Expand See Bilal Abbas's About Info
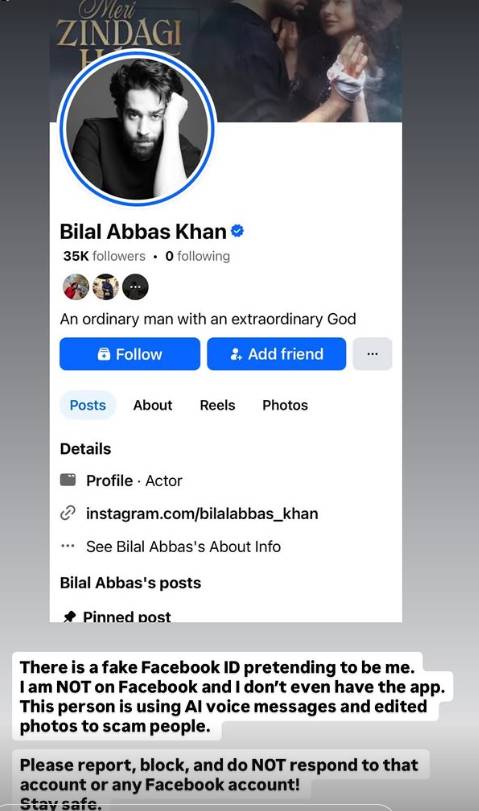Image resolution: width=479 pixels, height=811 pixels. [x=184, y=546]
